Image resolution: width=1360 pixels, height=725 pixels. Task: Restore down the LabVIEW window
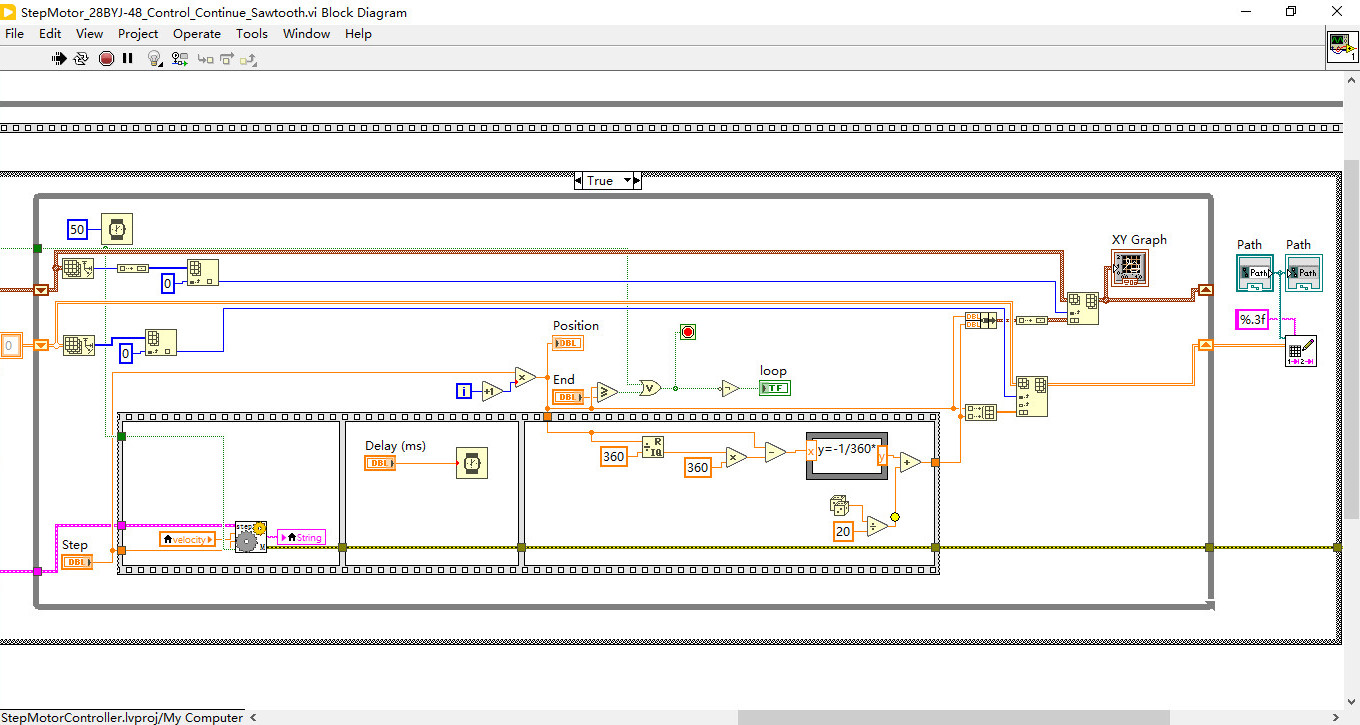[1291, 12]
